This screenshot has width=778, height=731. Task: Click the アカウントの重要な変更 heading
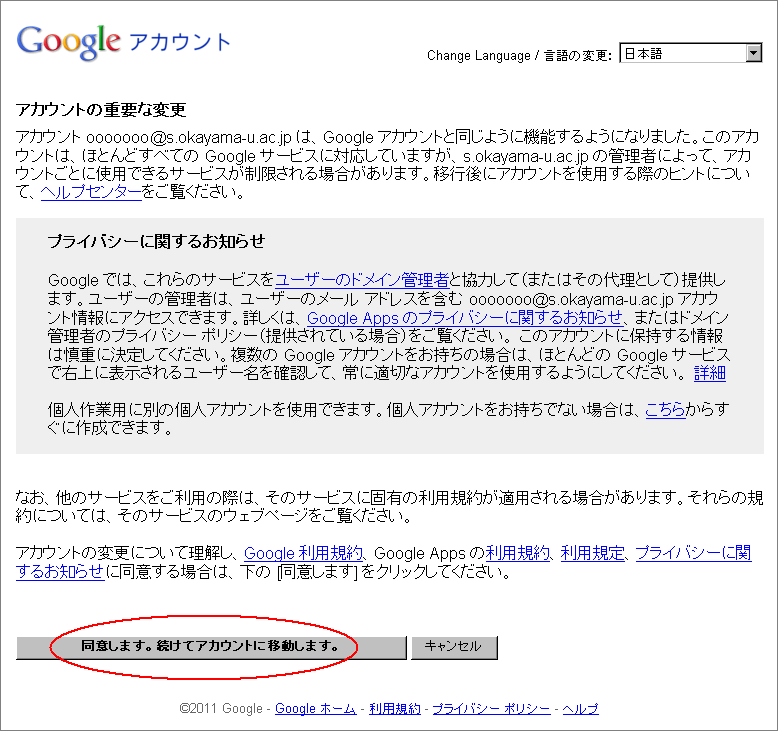click(x=101, y=110)
